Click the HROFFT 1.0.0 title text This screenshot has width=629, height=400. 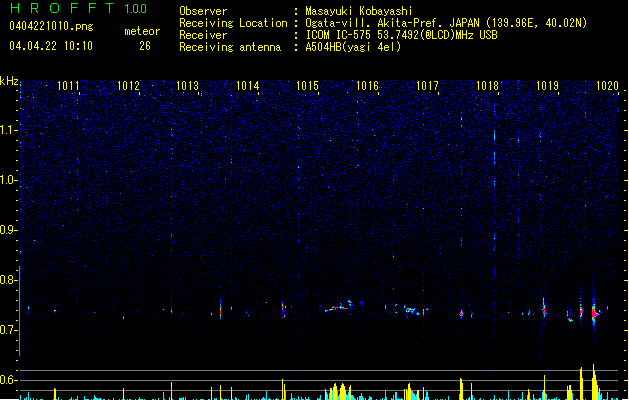78,8
